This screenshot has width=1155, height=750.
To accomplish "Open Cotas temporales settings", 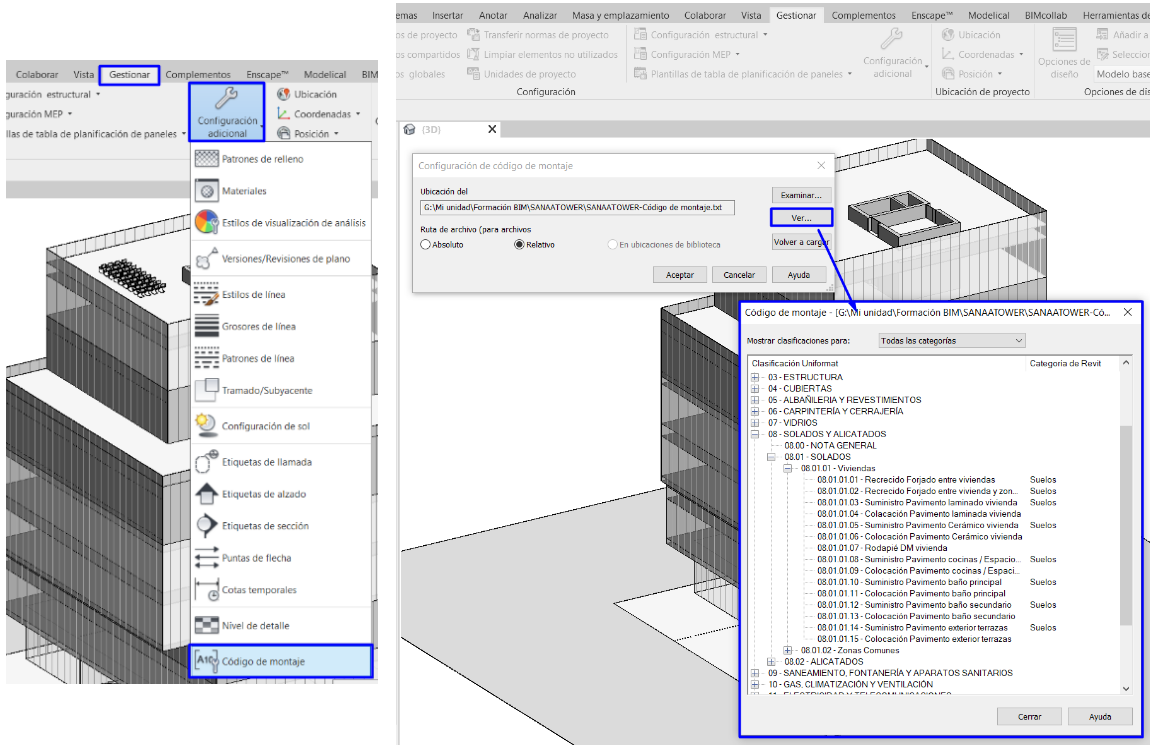I will (x=246, y=590).
